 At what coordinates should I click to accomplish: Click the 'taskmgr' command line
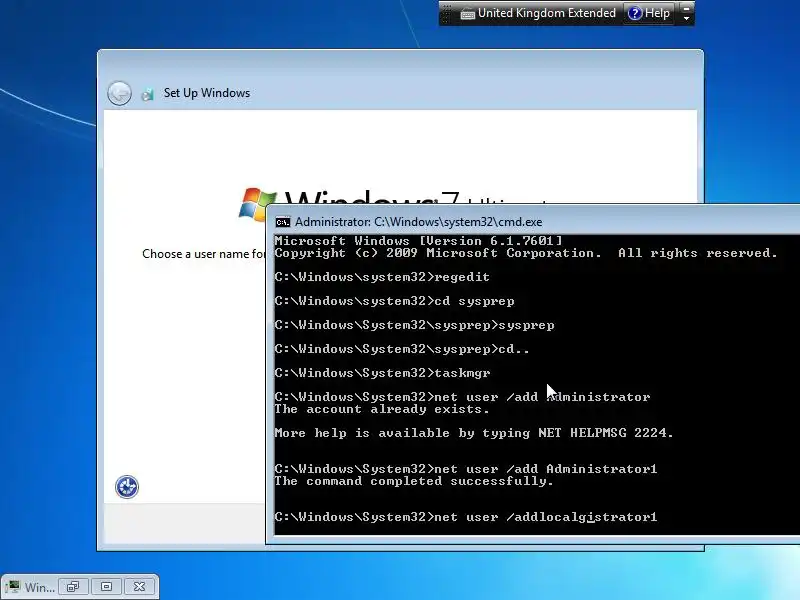click(382, 373)
